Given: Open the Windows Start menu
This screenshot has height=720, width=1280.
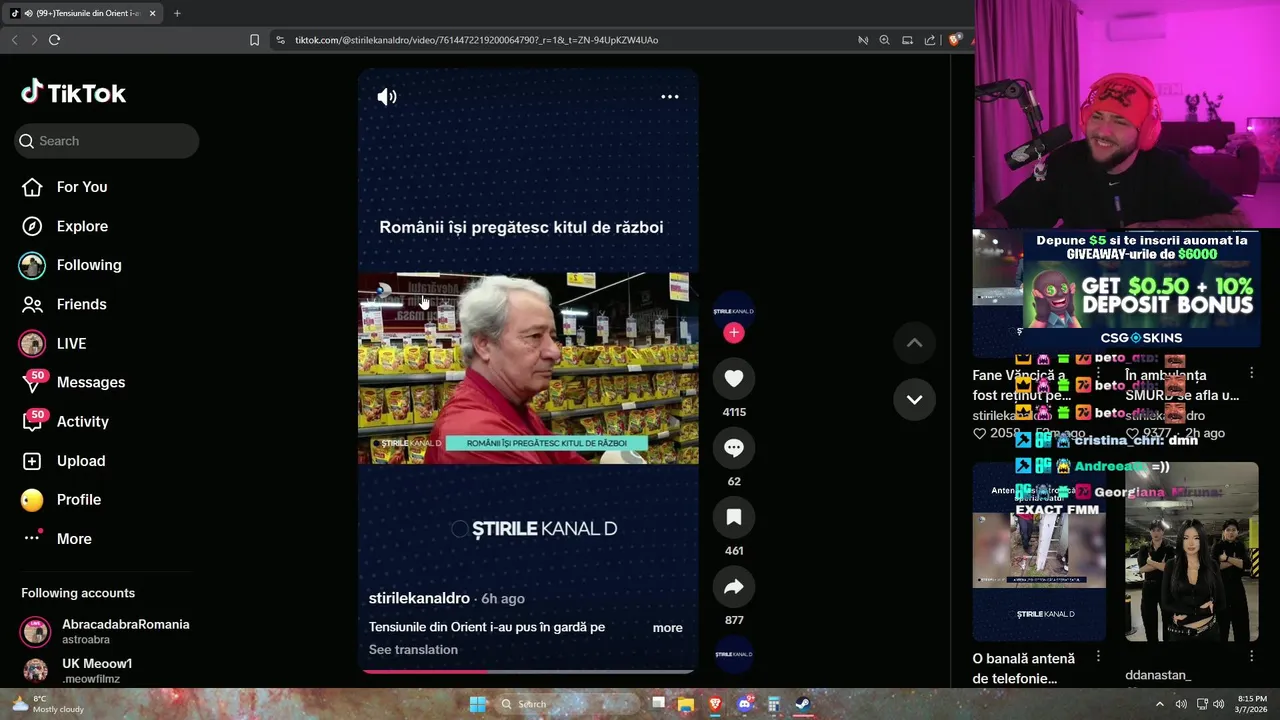Looking at the screenshot, I should 478,704.
